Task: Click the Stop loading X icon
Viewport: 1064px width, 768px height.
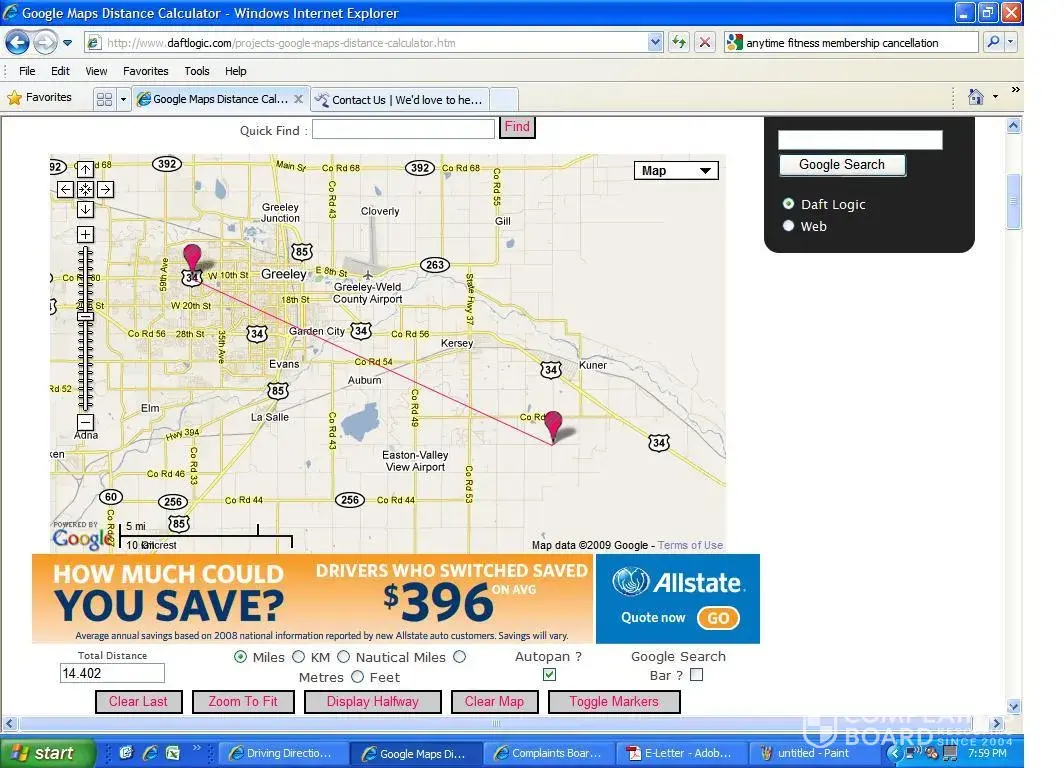Action: coord(705,42)
